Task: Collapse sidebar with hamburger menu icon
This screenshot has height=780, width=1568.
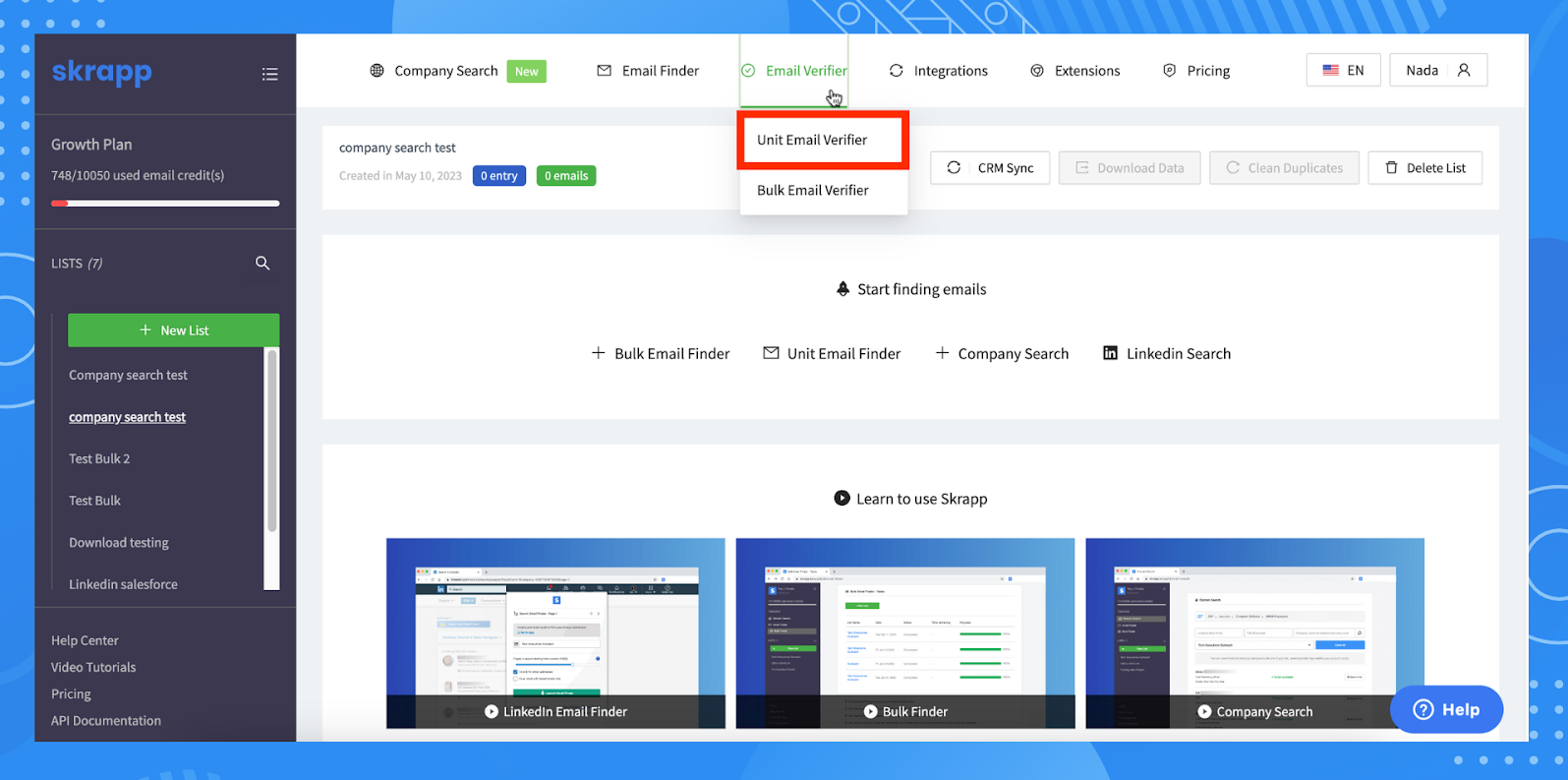Action: [270, 74]
